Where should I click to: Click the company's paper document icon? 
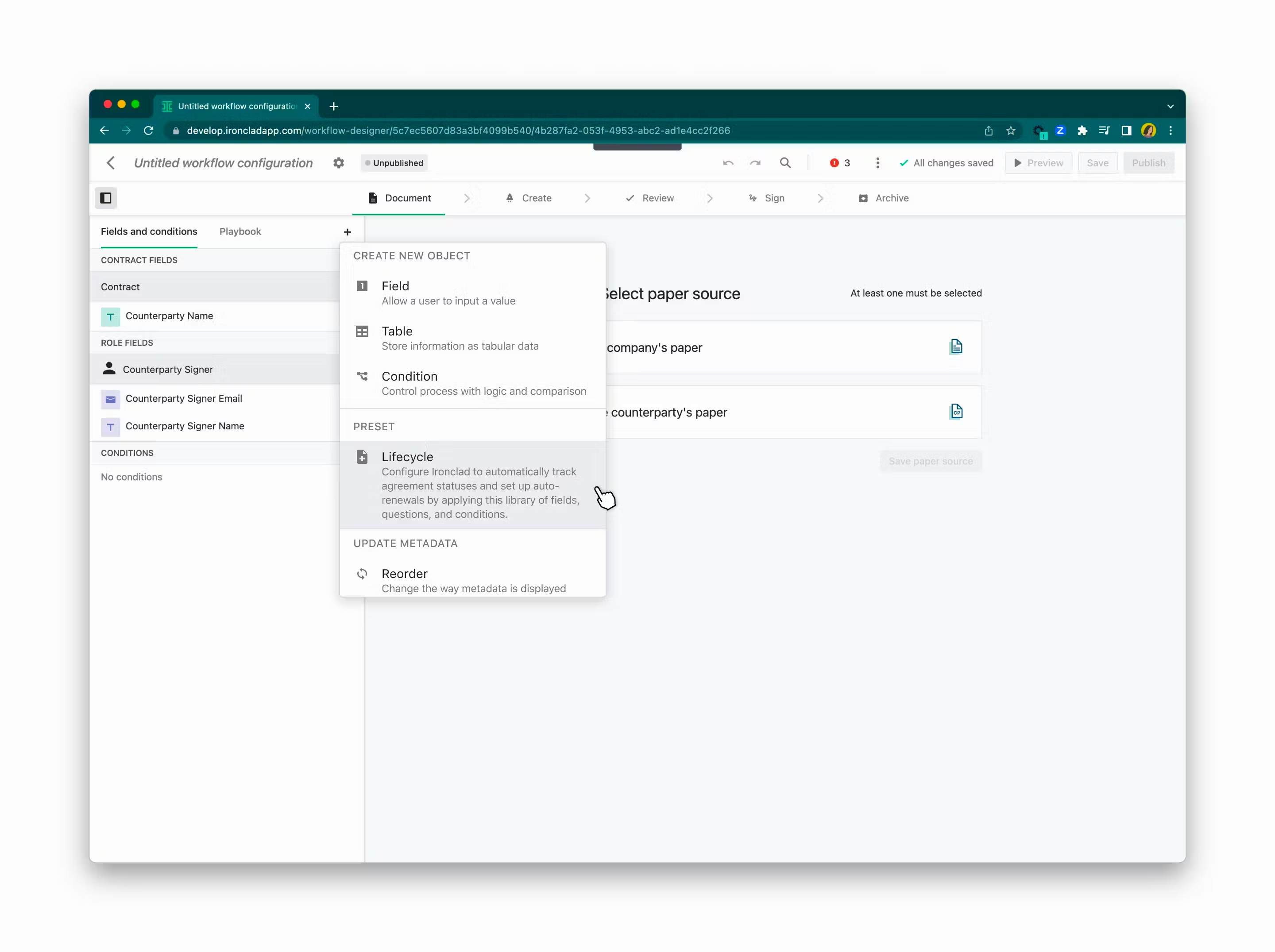point(956,347)
